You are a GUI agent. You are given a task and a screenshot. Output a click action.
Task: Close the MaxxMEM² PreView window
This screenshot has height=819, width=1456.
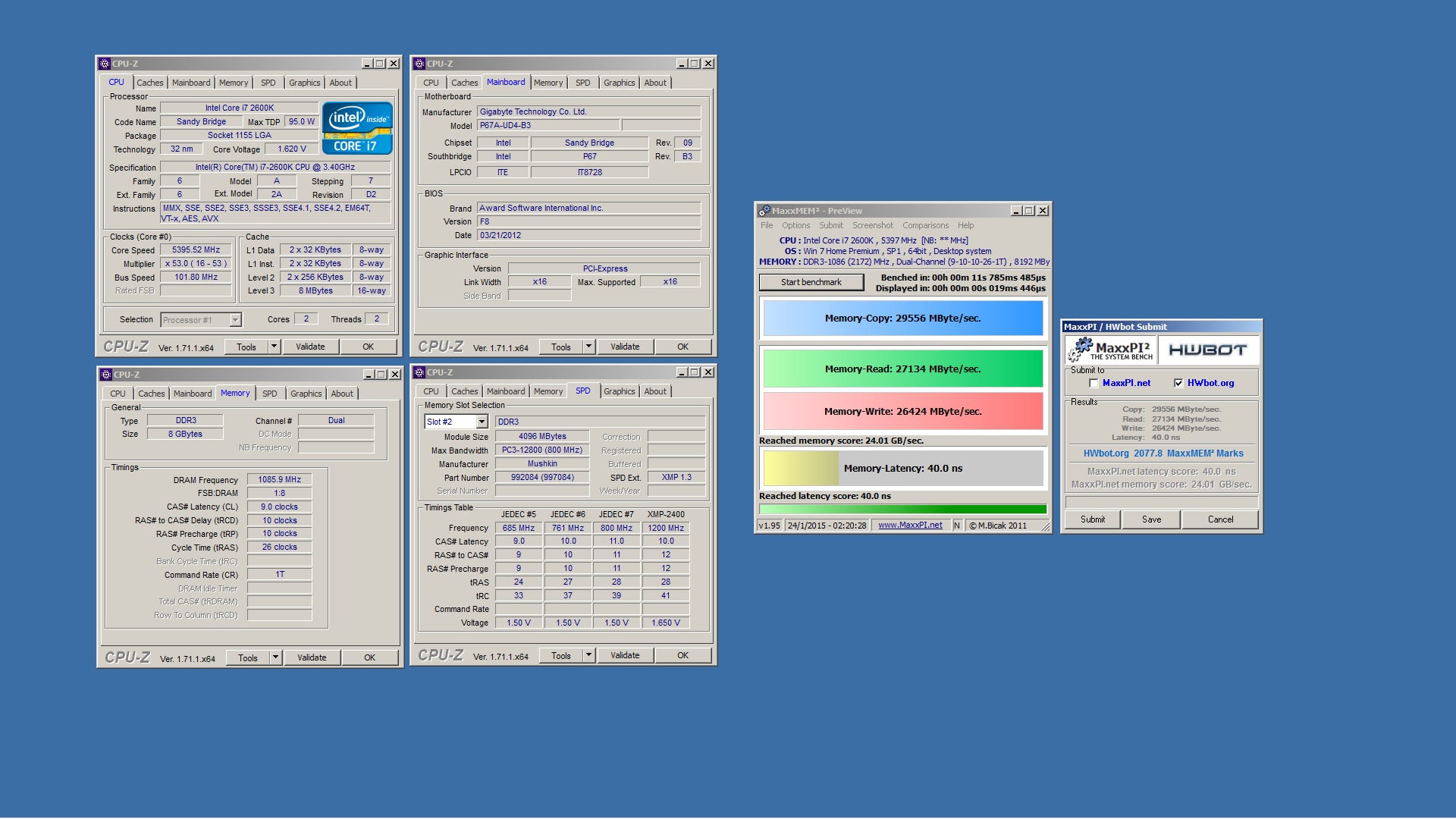tap(1043, 211)
